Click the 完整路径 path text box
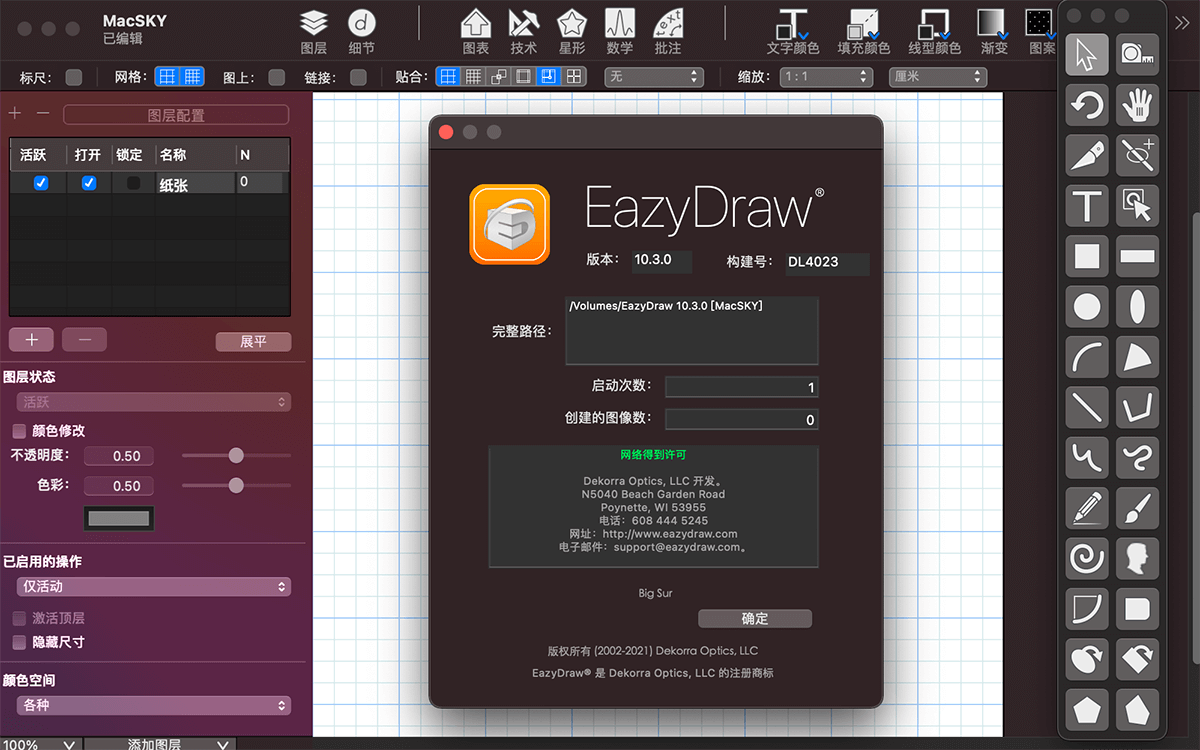 coord(692,331)
